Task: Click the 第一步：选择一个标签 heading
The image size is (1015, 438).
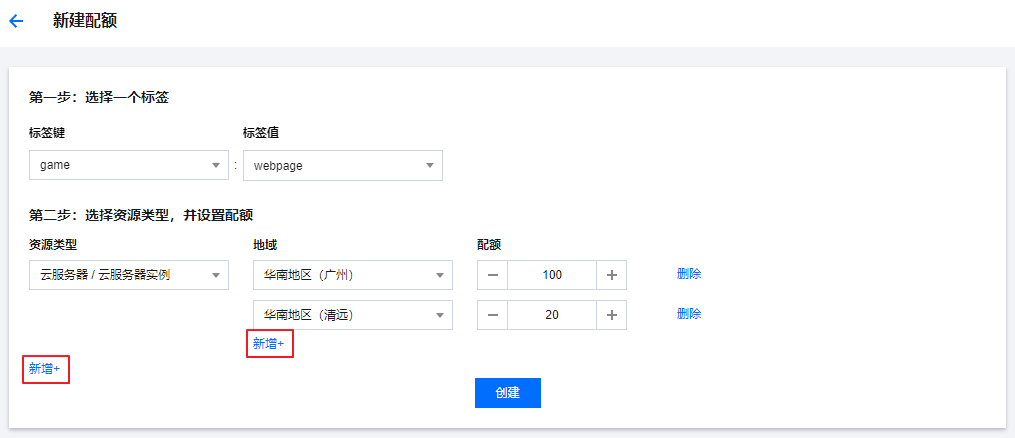Action: [x=99, y=98]
